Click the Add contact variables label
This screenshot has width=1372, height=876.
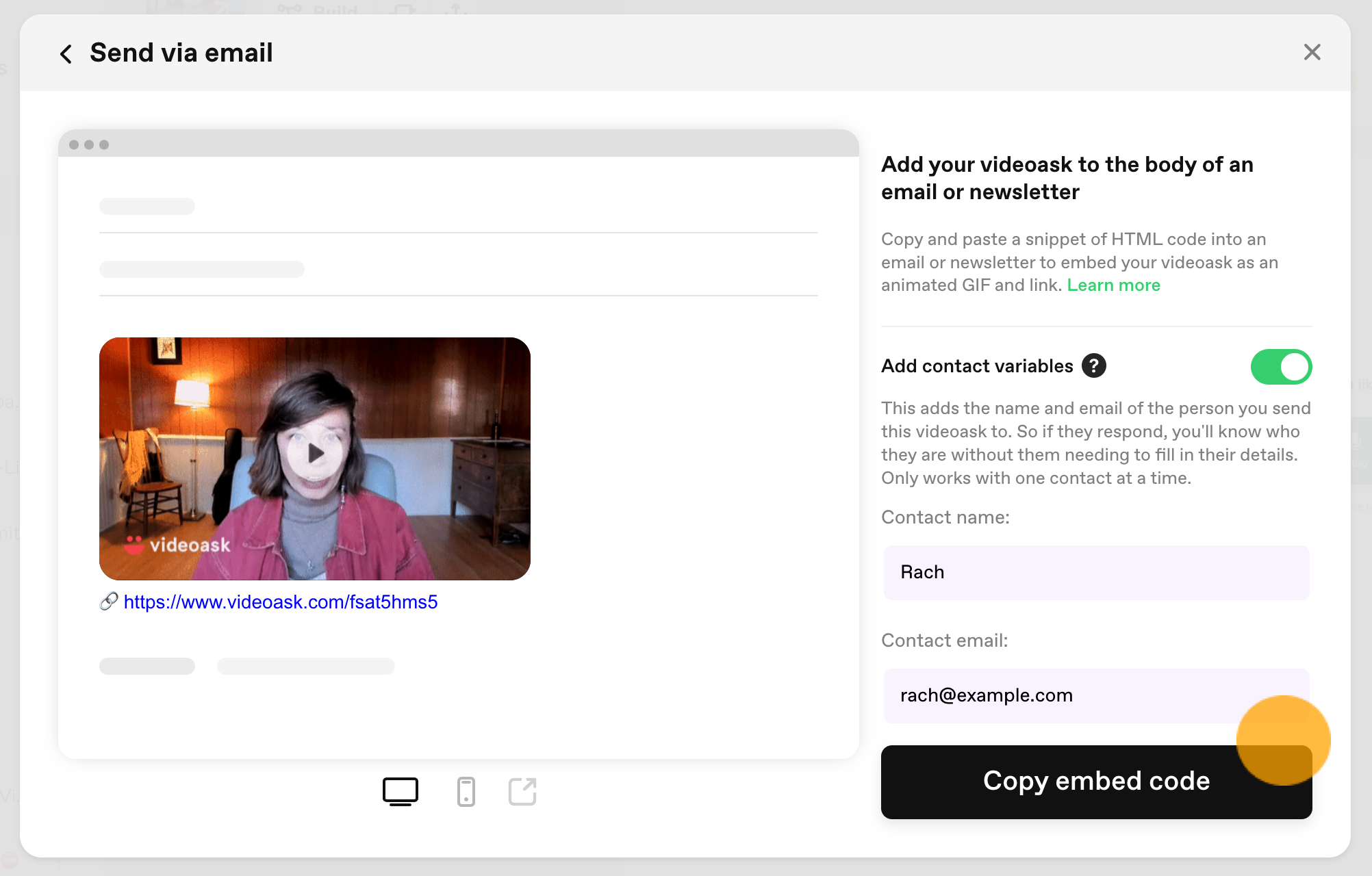(976, 366)
